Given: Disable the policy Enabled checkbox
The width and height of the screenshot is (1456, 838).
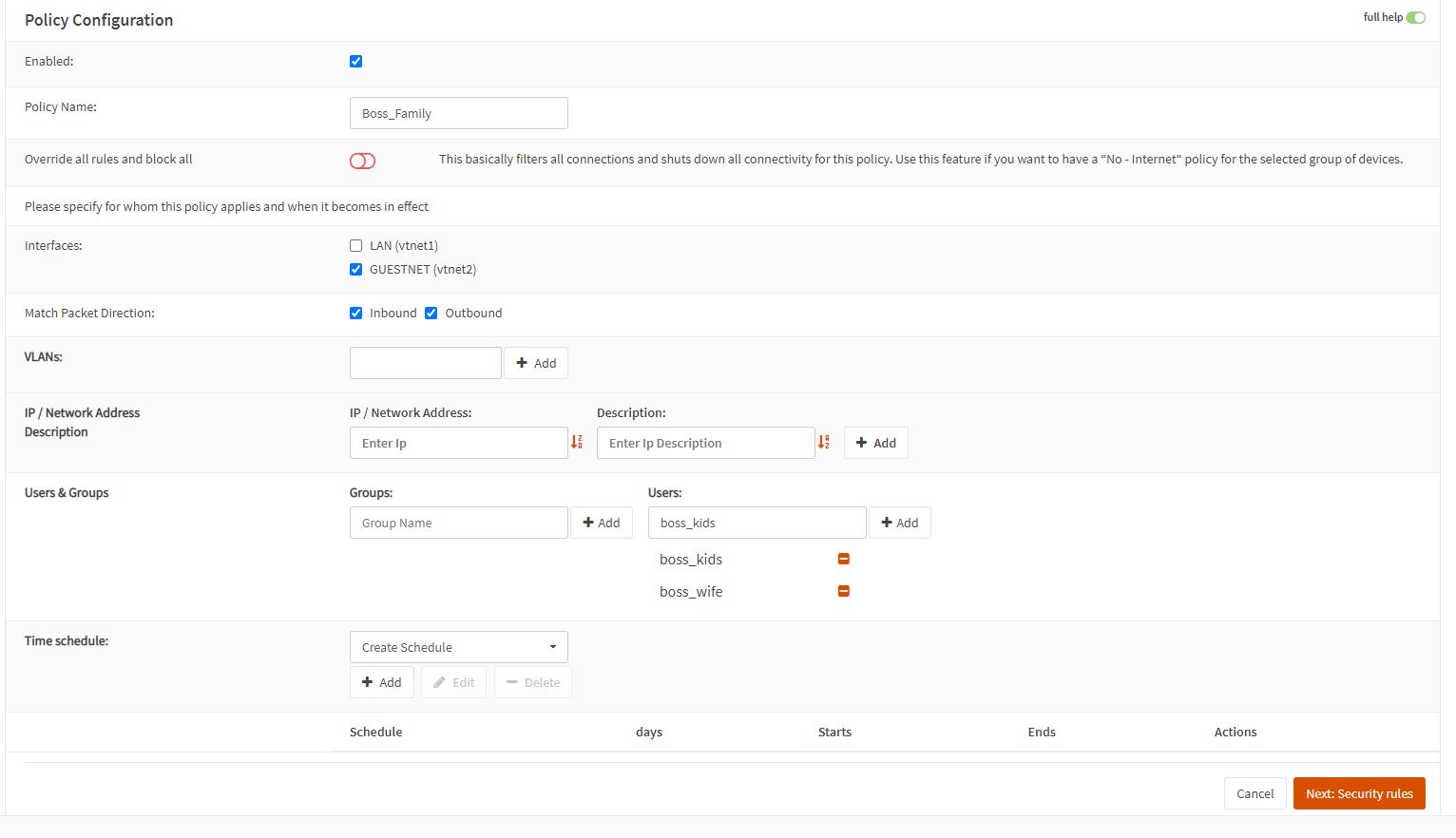Looking at the screenshot, I should coord(355,61).
